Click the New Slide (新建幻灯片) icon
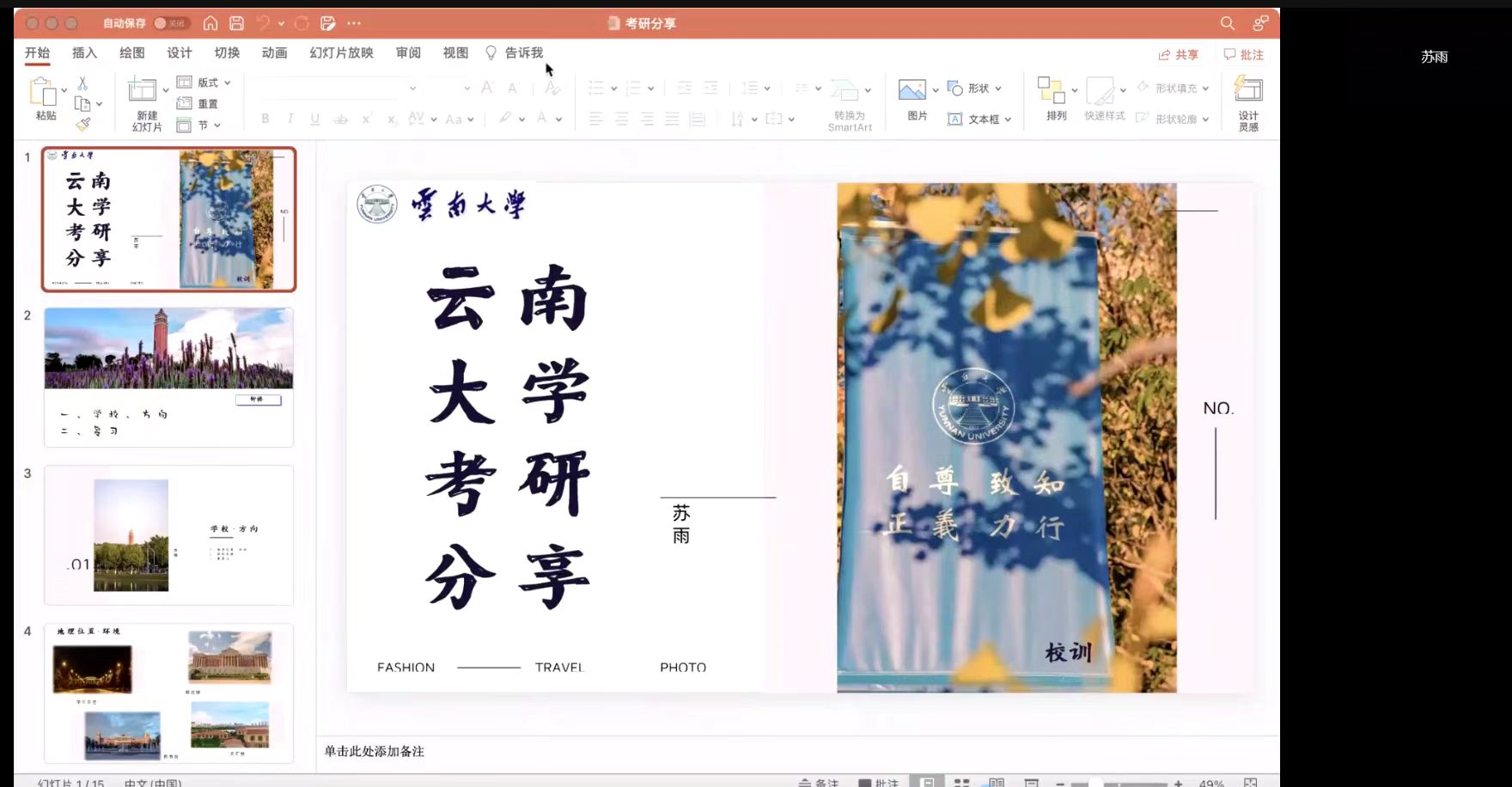This screenshot has height=787, width=1512. [x=143, y=89]
